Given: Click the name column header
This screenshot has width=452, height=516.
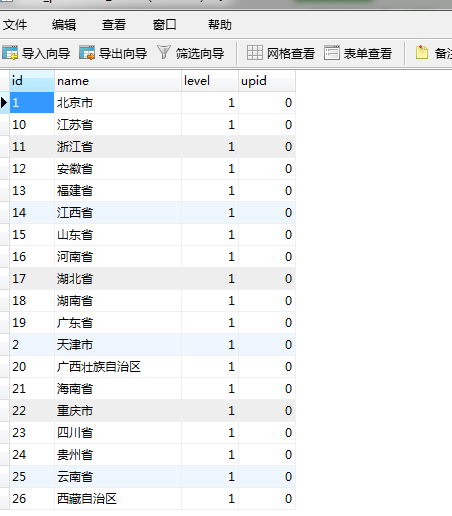Looking at the screenshot, I should point(118,81).
